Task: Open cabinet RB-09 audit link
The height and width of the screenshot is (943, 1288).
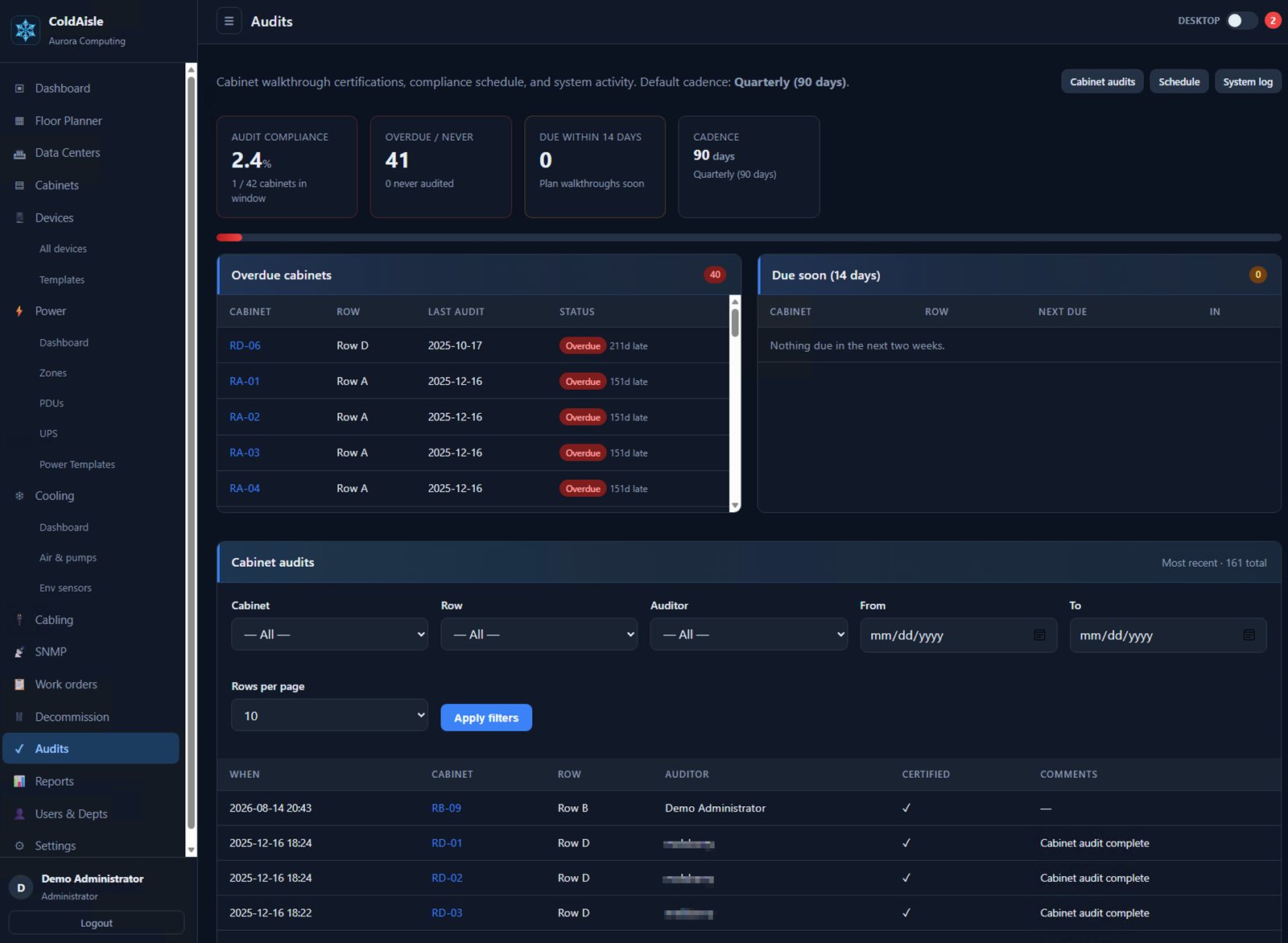Action: 446,809
